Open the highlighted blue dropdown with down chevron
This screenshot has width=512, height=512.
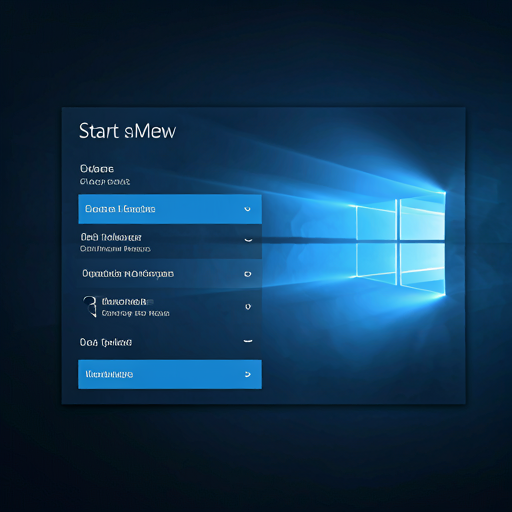point(170,209)
